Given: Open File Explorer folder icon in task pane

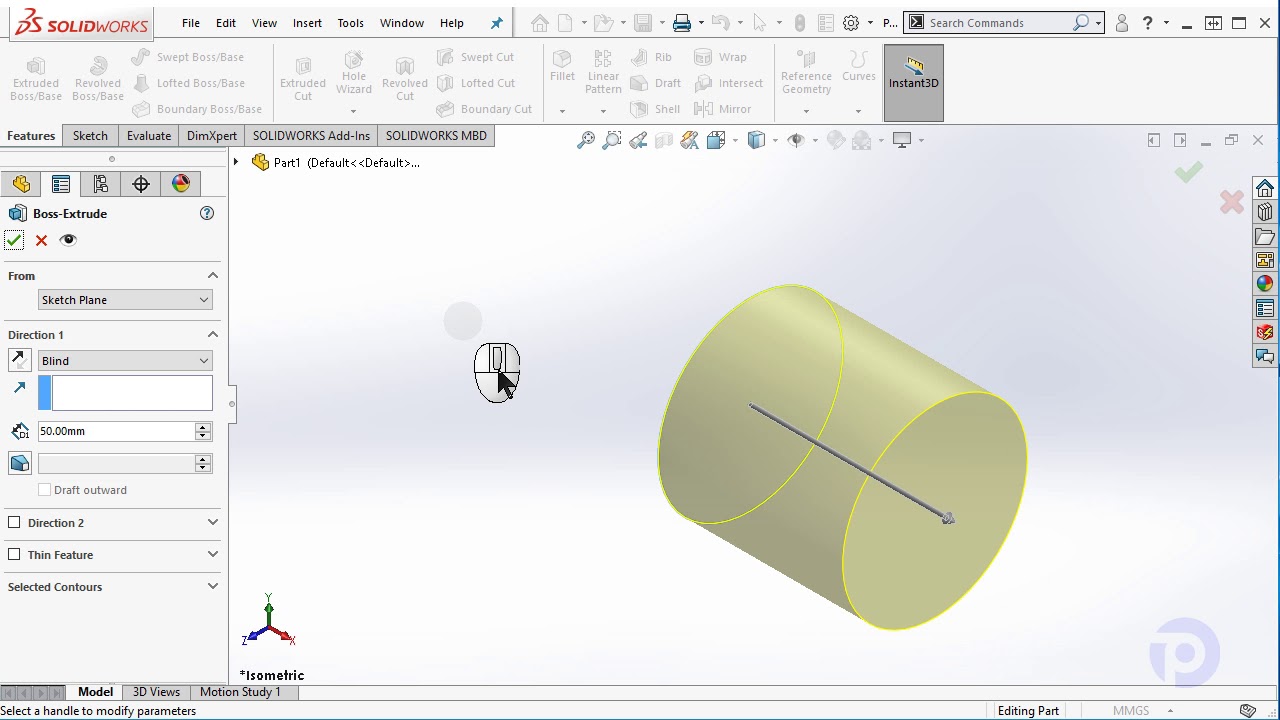Looking at the screenshot, I should click(x=1265, y=237).
